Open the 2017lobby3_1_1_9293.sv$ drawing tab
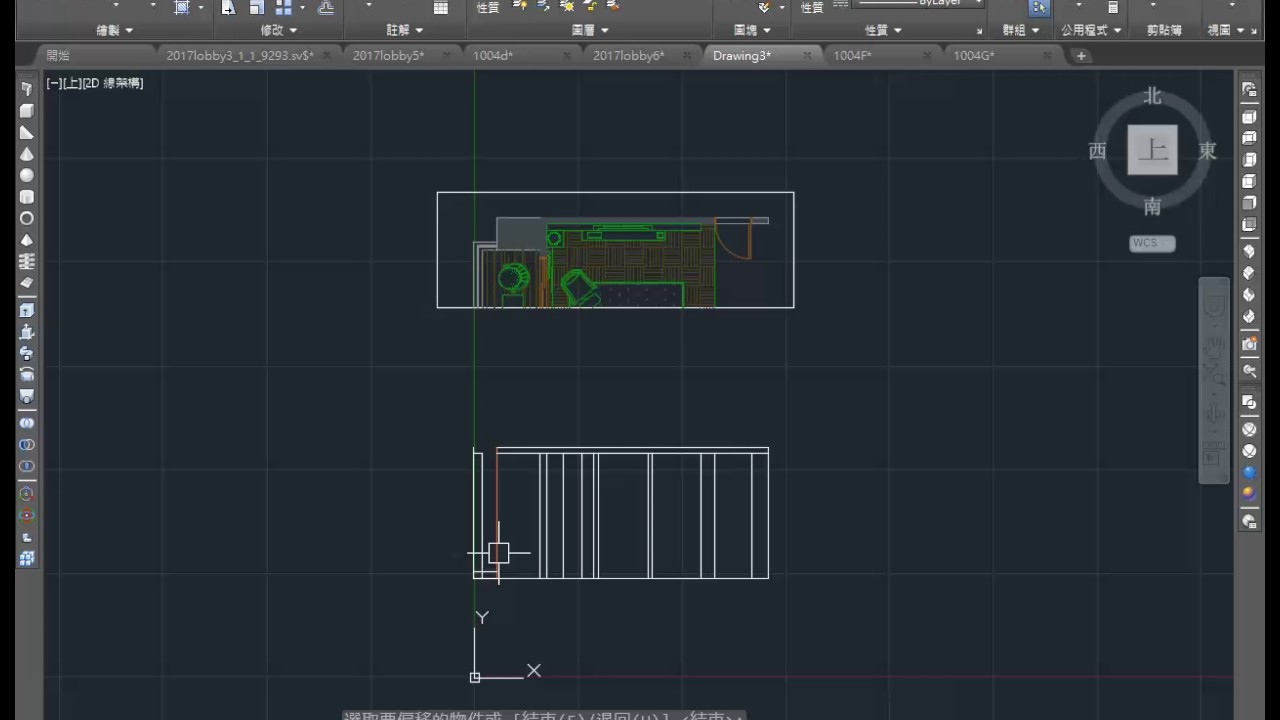This screenshot has height=720, width=1280. coord(240,56)
